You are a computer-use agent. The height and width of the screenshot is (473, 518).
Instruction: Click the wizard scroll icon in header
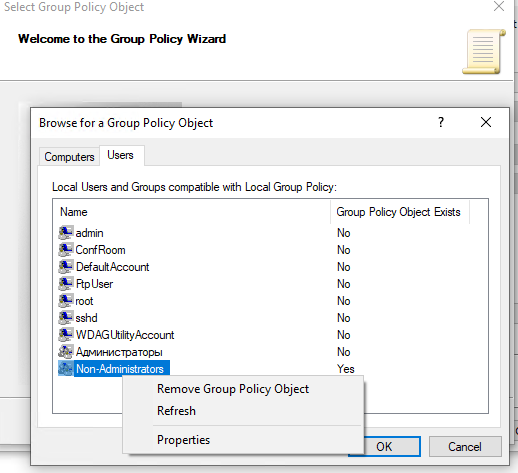point(484,52)
